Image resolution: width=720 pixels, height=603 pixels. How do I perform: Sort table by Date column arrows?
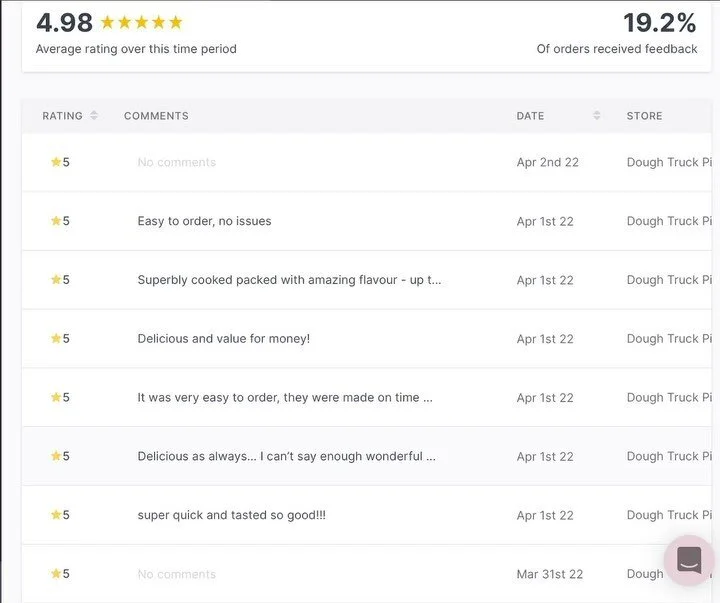[x=597, y=116]
